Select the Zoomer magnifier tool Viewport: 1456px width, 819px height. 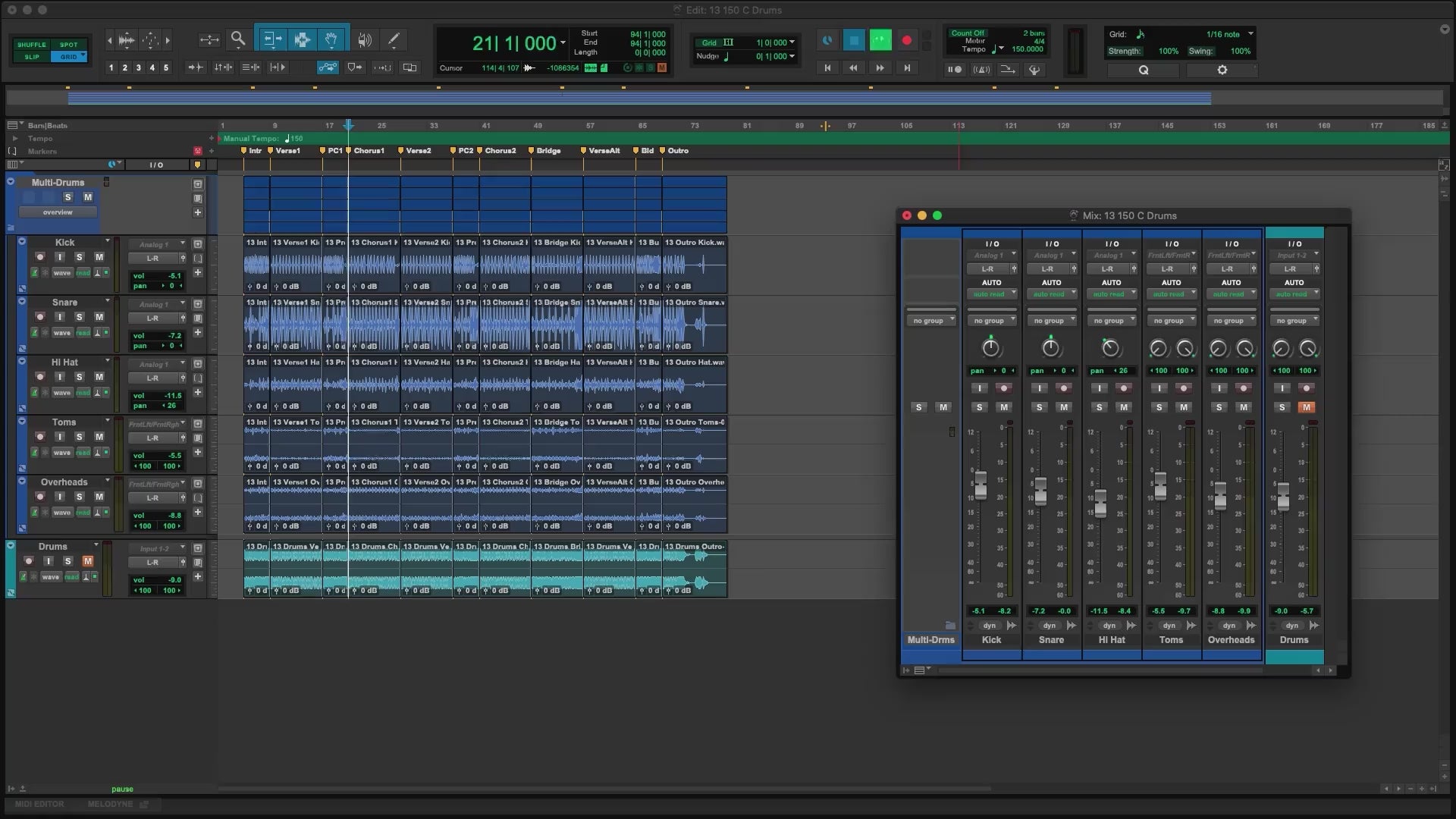pyautogui.click(x=238, y=39)
